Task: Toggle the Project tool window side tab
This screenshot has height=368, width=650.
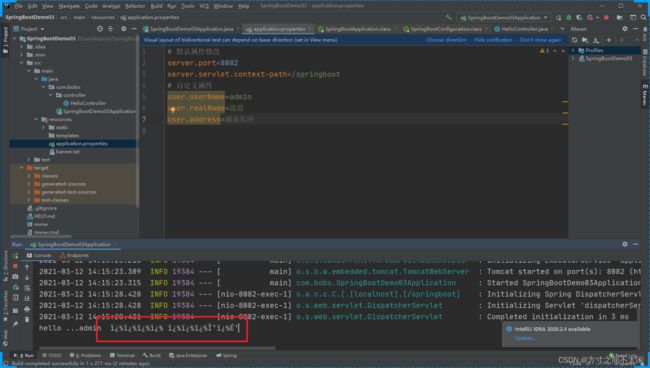Action: click(x=5, y=40)
